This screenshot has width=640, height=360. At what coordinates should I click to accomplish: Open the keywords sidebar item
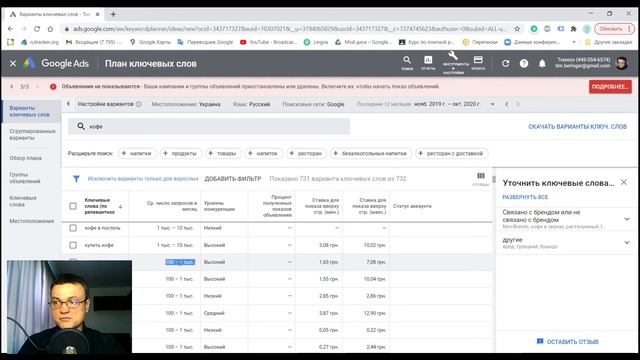click(23, 201)
